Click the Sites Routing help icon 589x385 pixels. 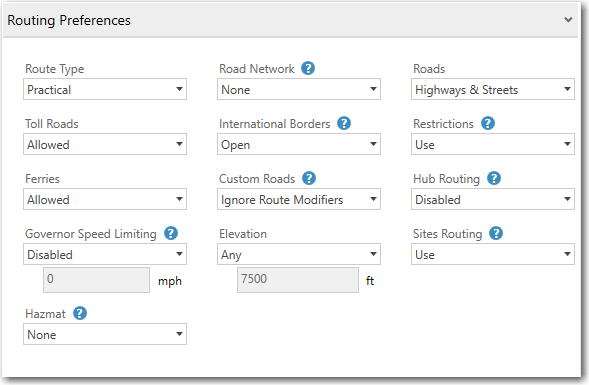click(x=496, y=233)
